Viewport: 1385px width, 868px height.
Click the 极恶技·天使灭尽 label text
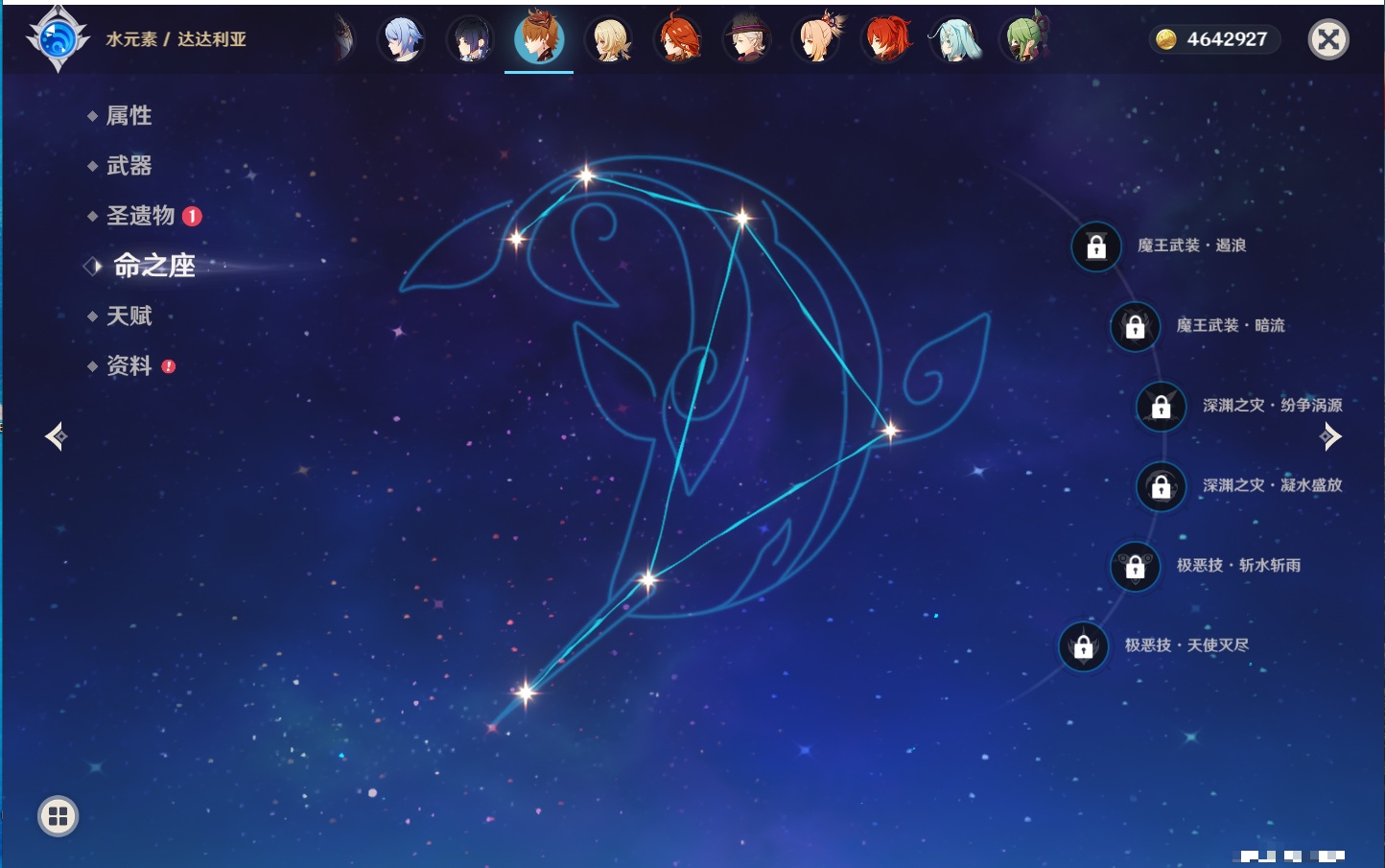click(x=1186, y=645)
